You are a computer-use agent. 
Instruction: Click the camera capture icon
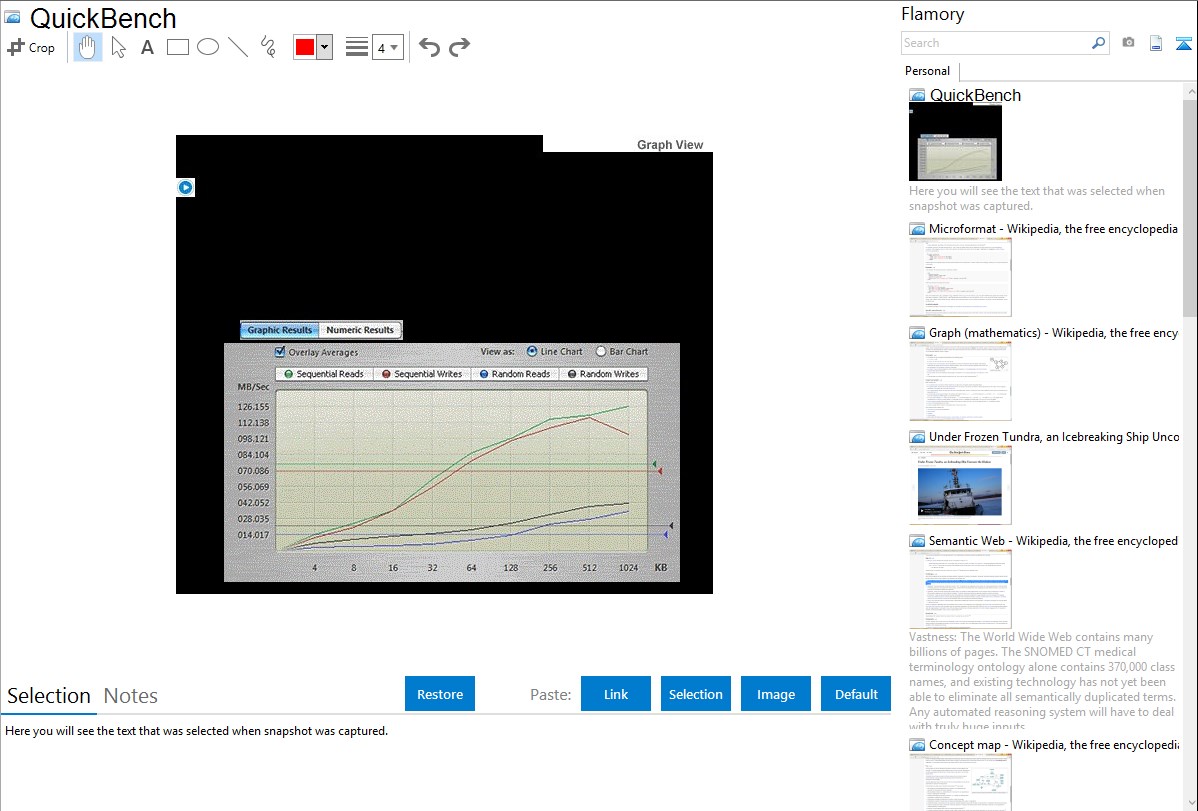(1128, 43)
